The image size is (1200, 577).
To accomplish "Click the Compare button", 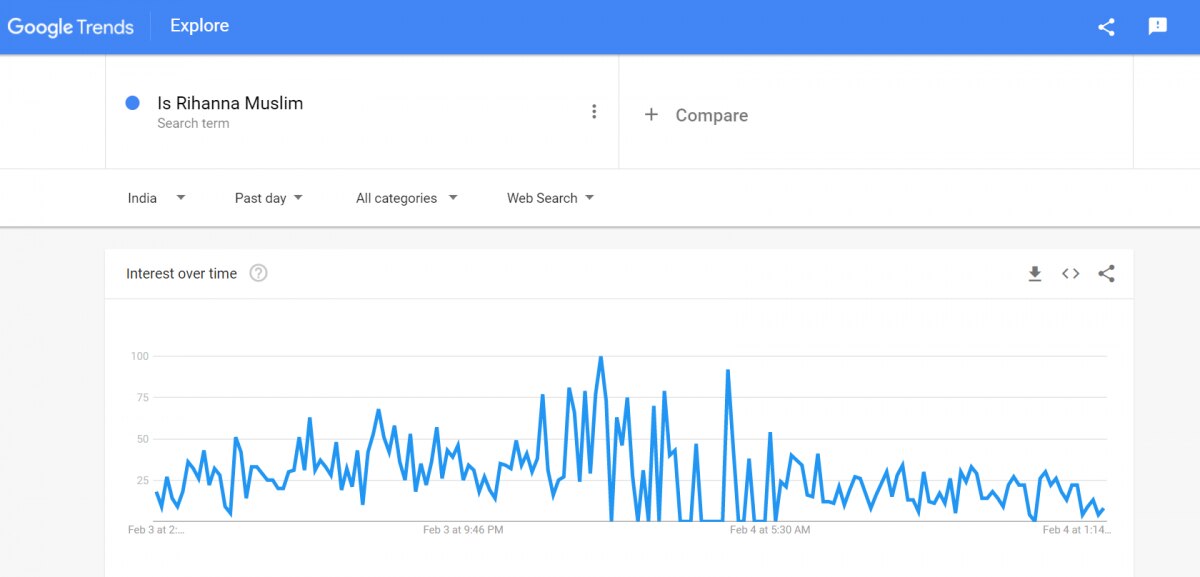I will (711, 115).
